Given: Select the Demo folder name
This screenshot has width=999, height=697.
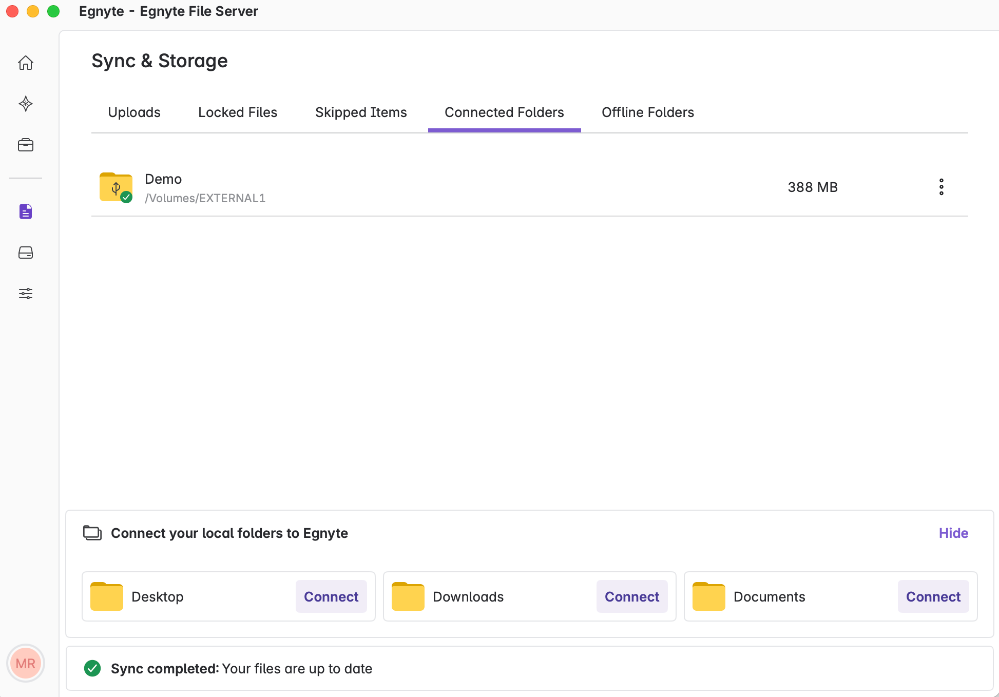Looking at the screenshot, I should (163, 179).
